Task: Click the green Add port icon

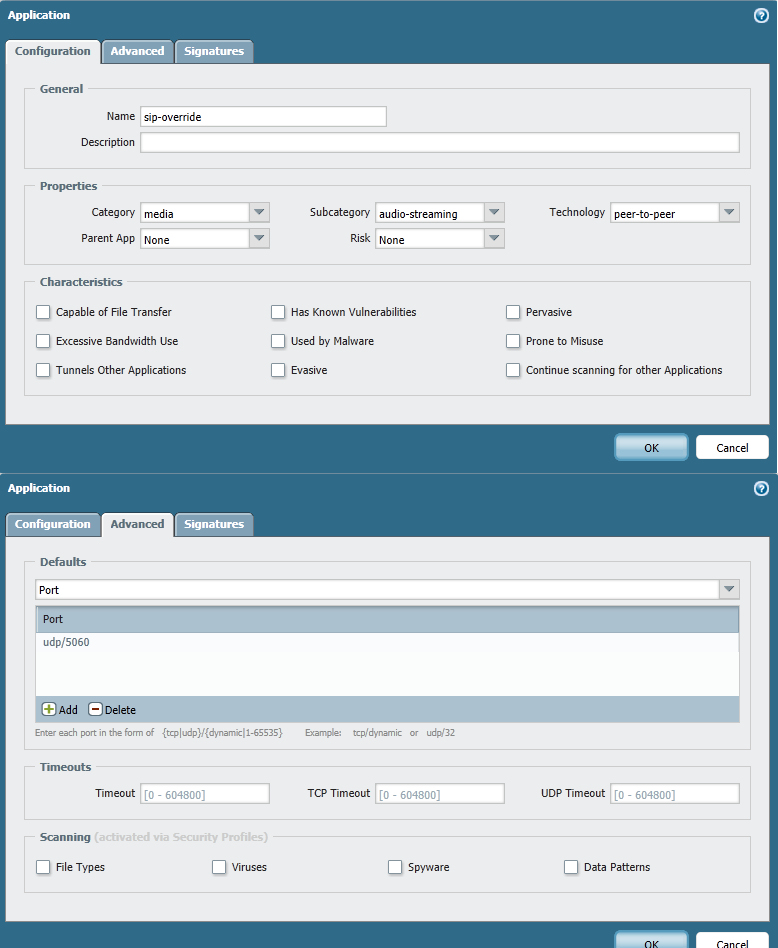Action: 49,709
